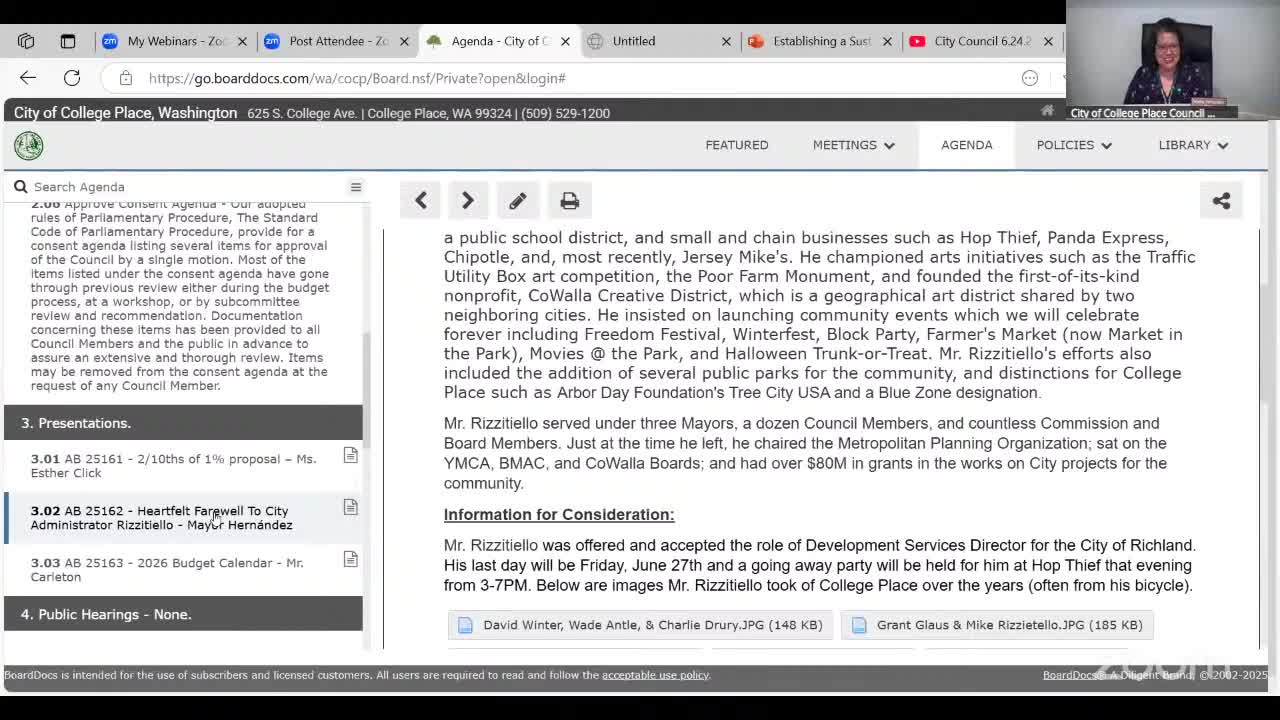Click the search magnifier icon

pyautogui.click(x=20, y=187)
